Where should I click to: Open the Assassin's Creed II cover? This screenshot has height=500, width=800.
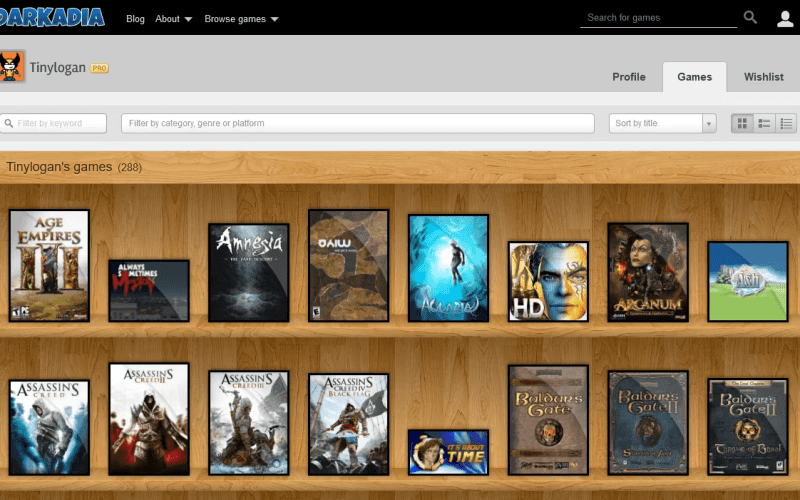click(148, 419)
